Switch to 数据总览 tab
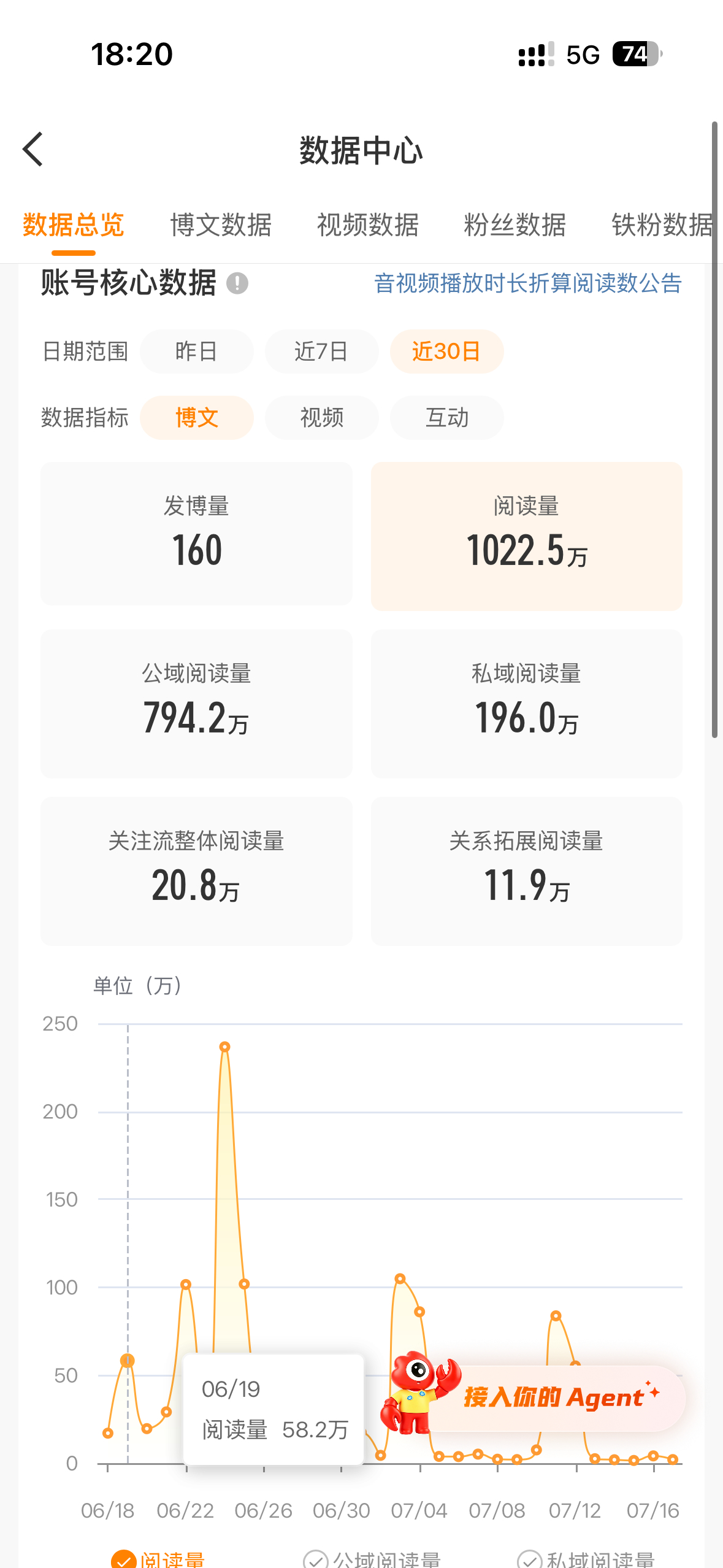Screen dimensions: 723x1568 (x=74, y=225)
